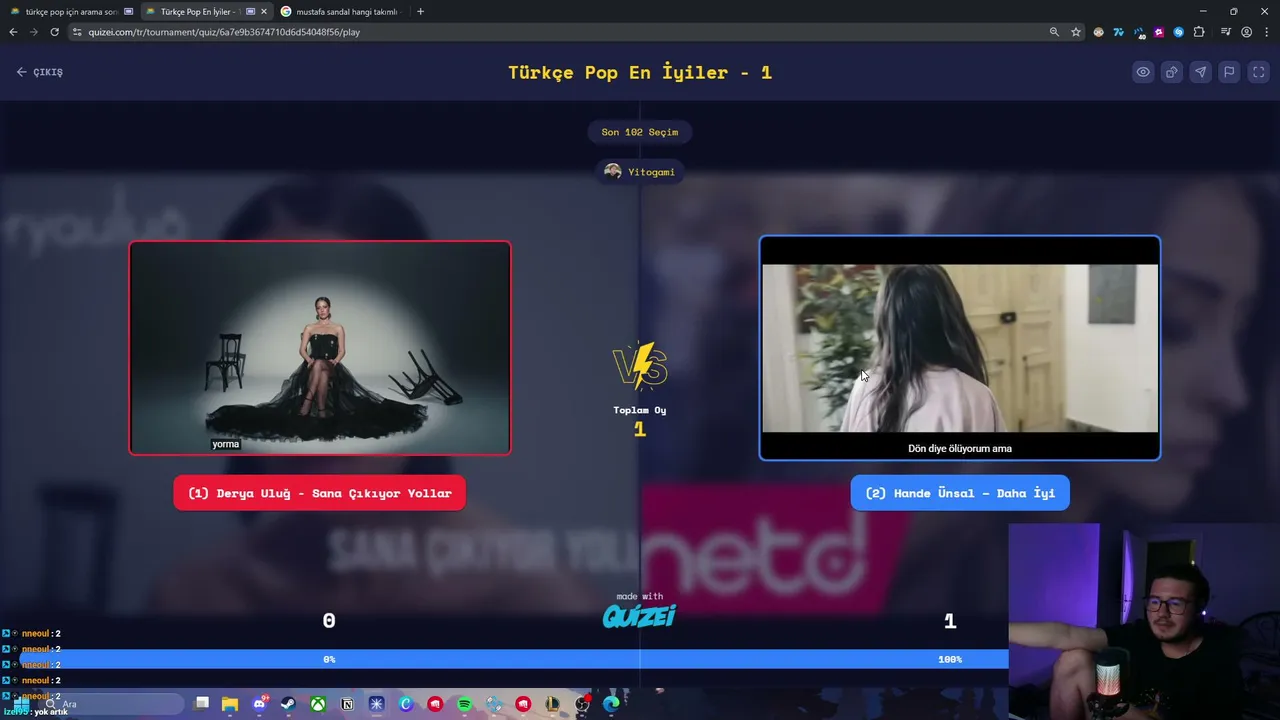Open File Explorer from the taskbar
Screen dimensions: 1280x720
click(x=230, y=704)
